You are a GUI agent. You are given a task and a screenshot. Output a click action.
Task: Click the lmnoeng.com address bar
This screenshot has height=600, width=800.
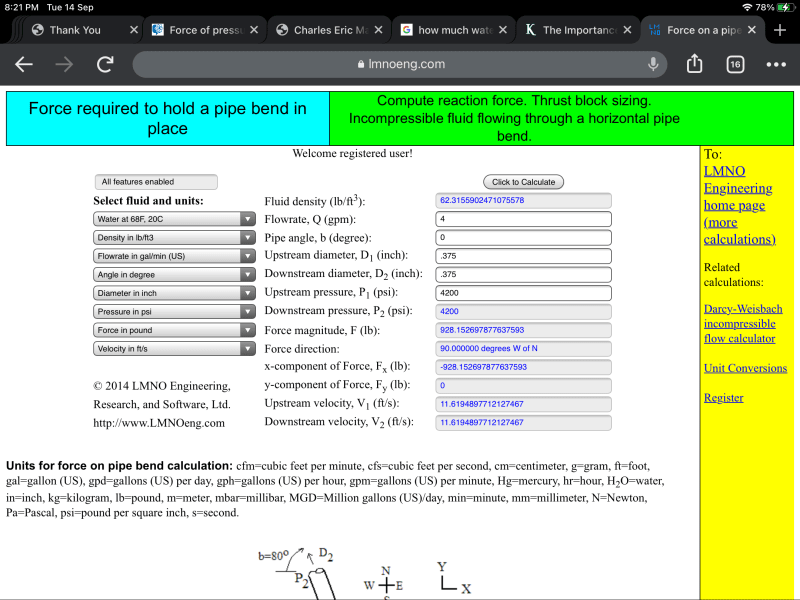pos(399,64)
